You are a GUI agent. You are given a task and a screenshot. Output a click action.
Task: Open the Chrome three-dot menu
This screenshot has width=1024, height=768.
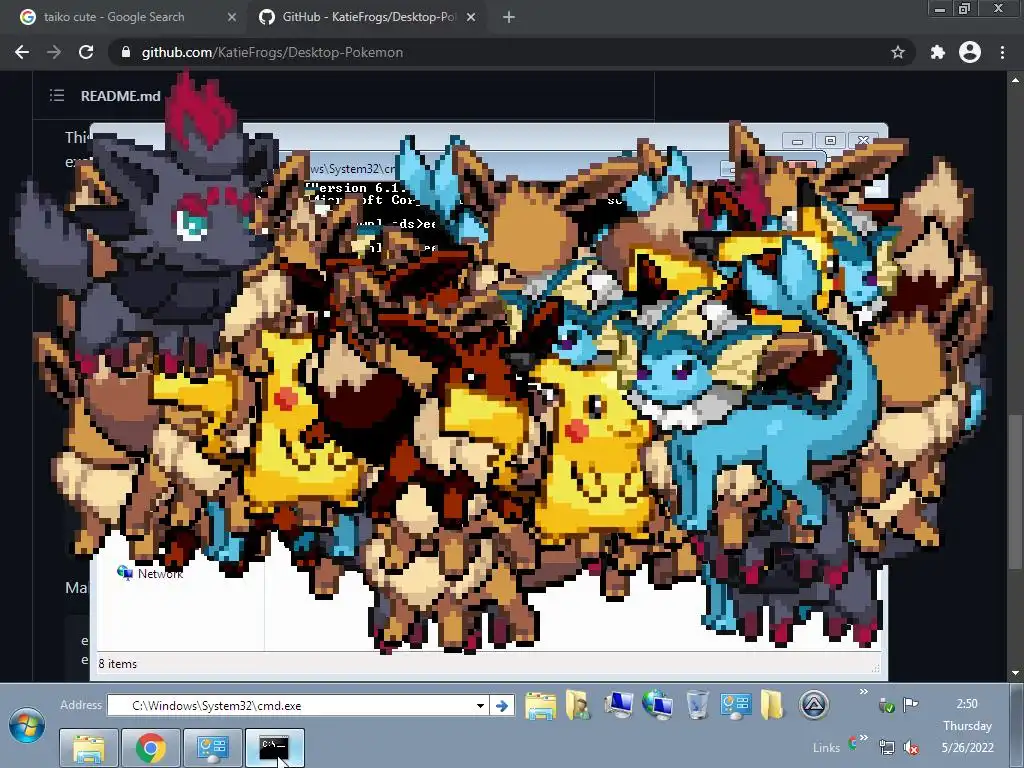[1002, 52]
